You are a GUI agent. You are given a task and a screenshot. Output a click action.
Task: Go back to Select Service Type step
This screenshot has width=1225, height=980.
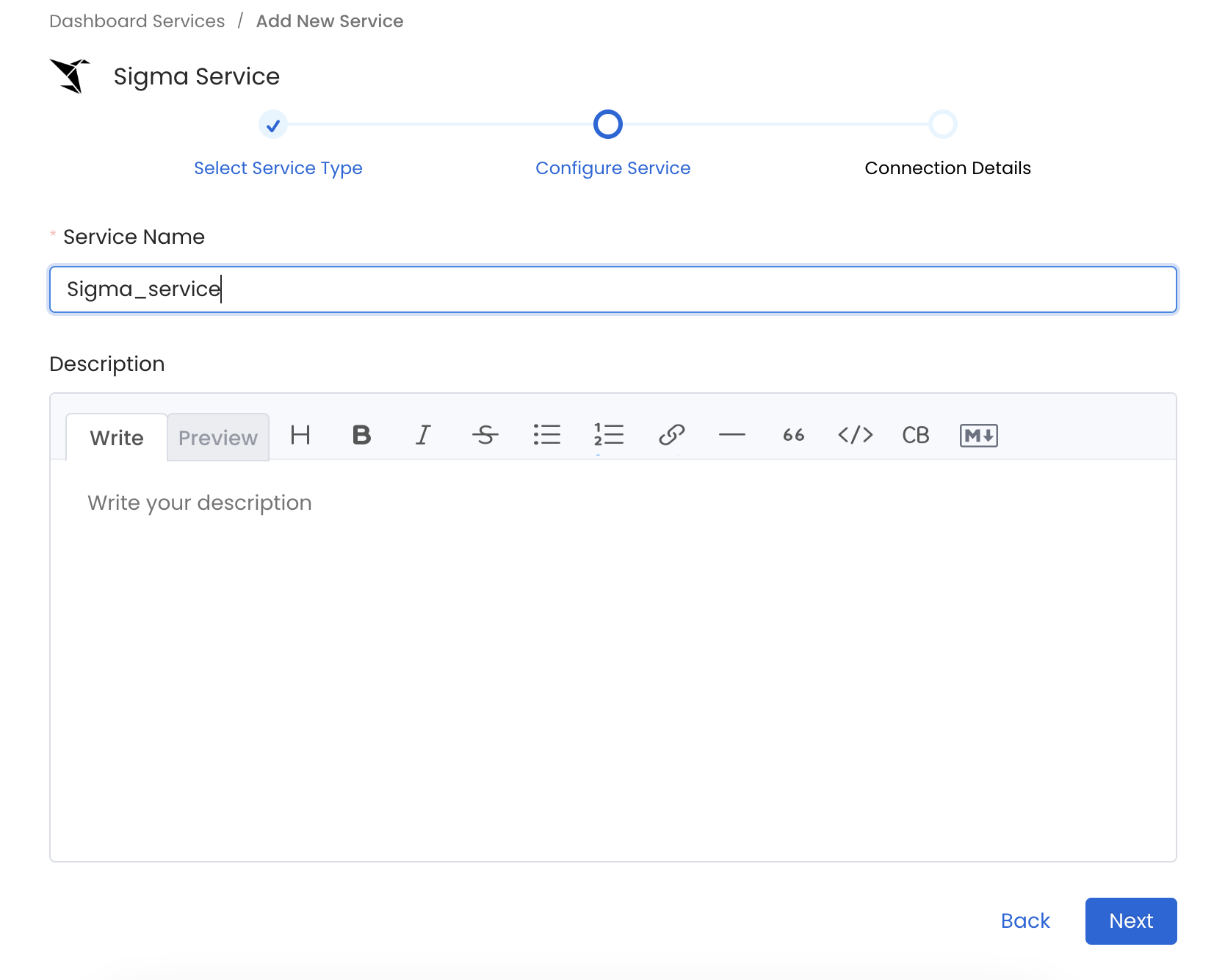(x=278, y=167)
